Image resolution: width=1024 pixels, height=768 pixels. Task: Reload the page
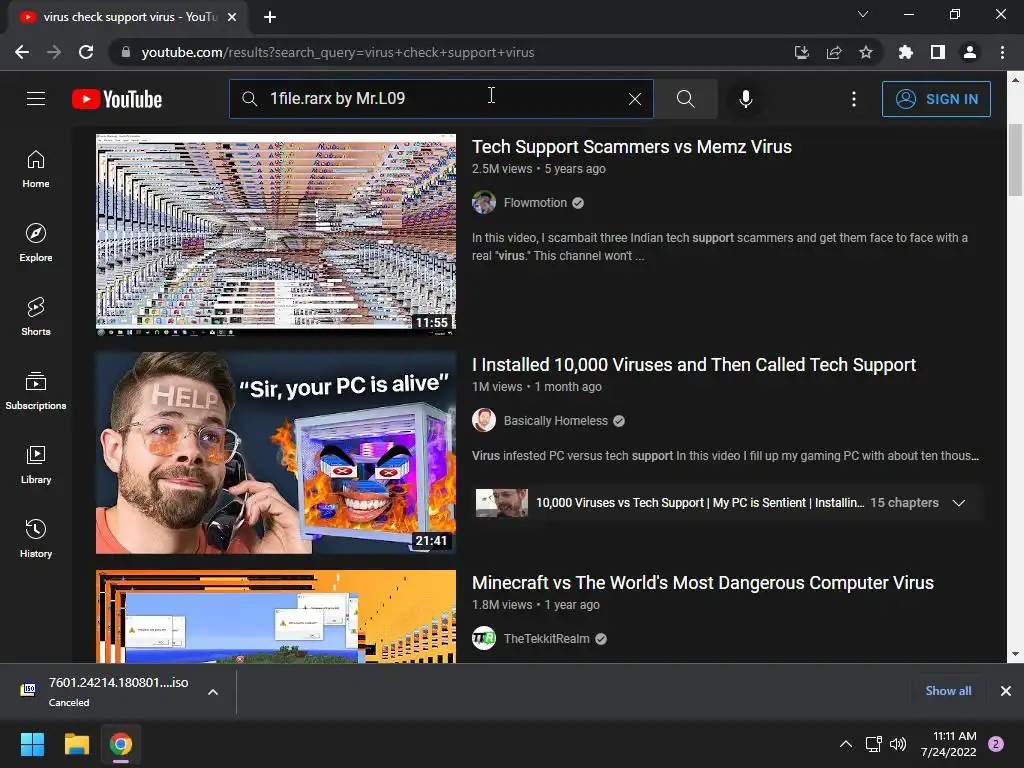tap(86, 52)
